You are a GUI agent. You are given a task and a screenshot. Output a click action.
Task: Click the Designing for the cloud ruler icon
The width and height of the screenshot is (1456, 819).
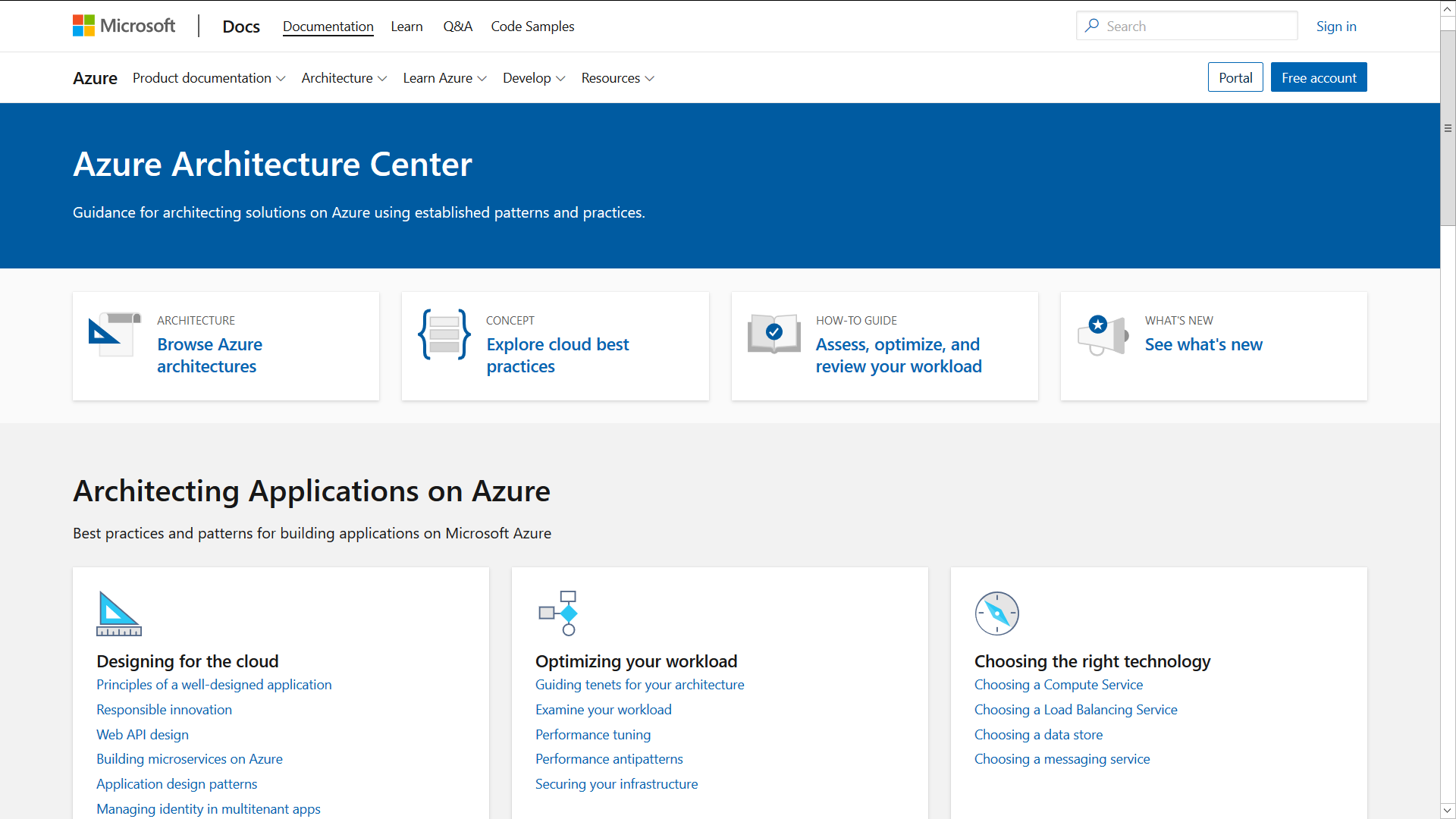tap(119, 613)
